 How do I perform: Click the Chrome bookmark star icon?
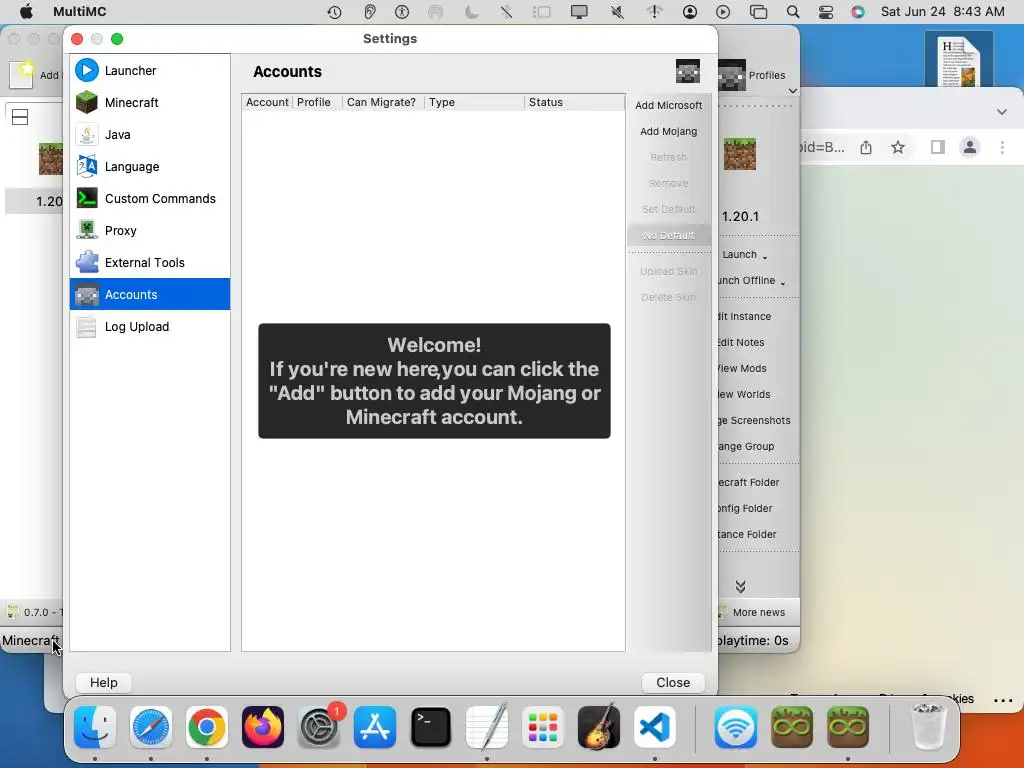coord(898,148)
